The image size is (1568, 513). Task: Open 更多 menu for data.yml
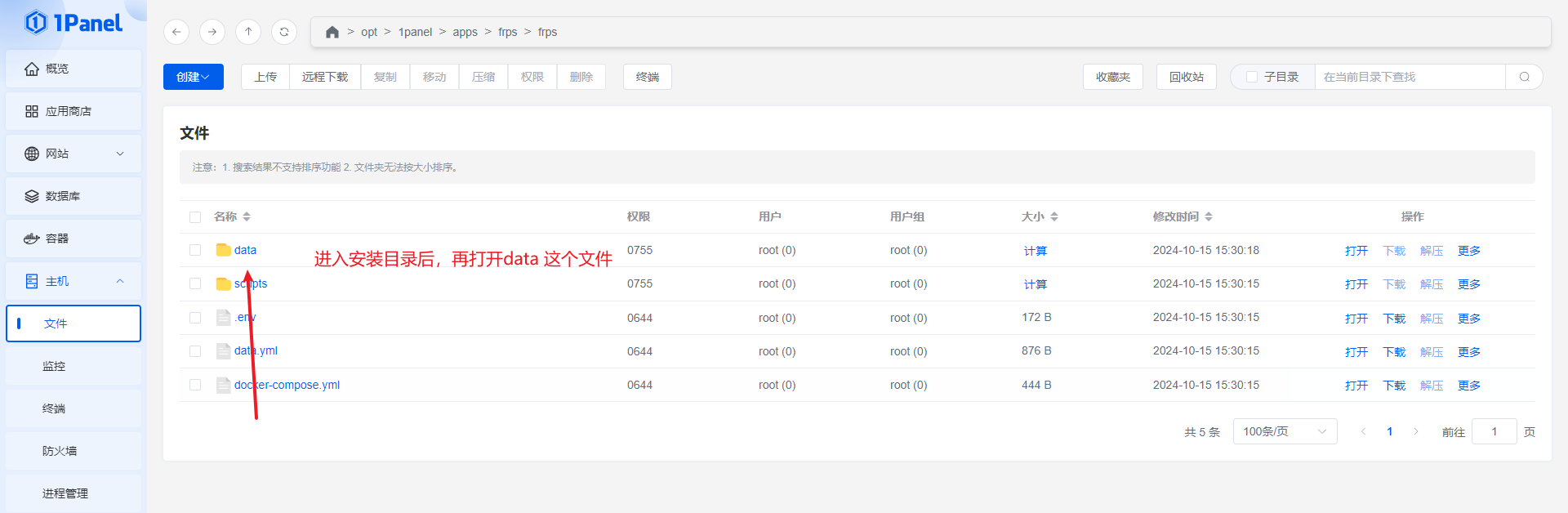tap(1469, 352)
